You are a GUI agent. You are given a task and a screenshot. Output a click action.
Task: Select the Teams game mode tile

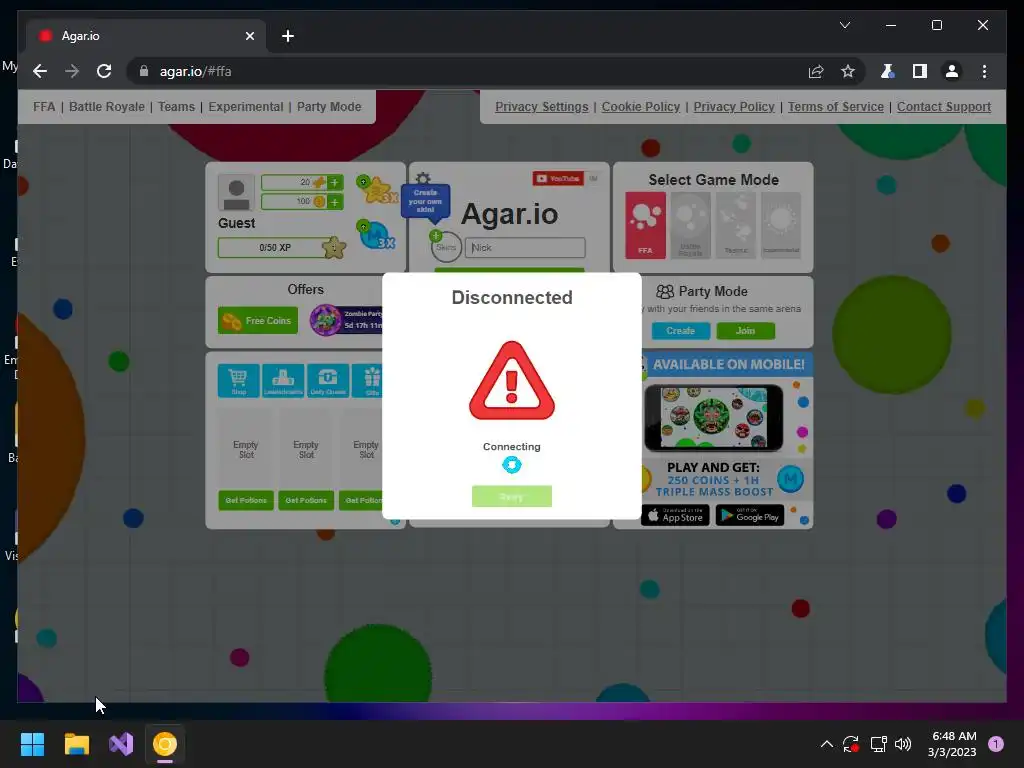[736, 225]
